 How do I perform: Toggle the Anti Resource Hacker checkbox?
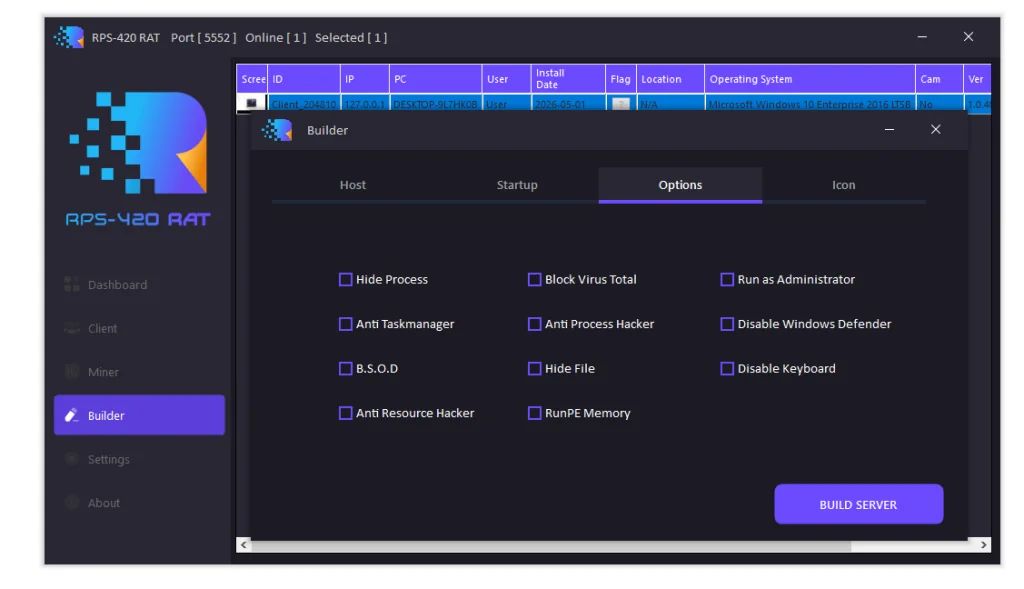point(345,413)
